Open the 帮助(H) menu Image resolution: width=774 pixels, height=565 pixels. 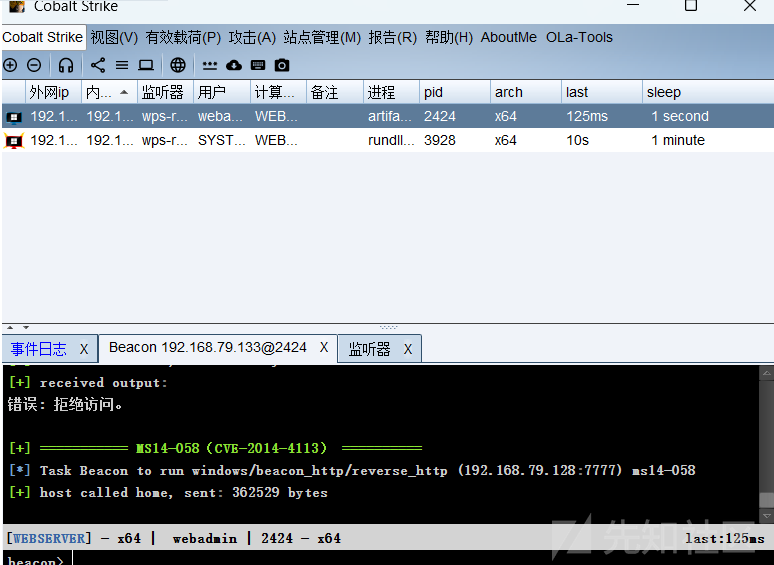(x=449, y=38)
